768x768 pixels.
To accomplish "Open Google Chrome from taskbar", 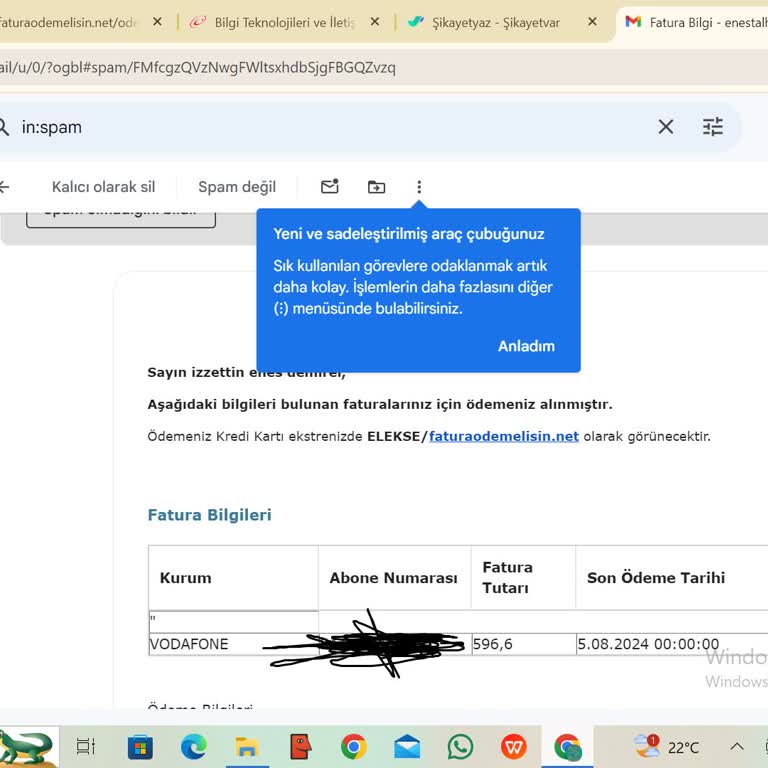I will click(354, 747).
